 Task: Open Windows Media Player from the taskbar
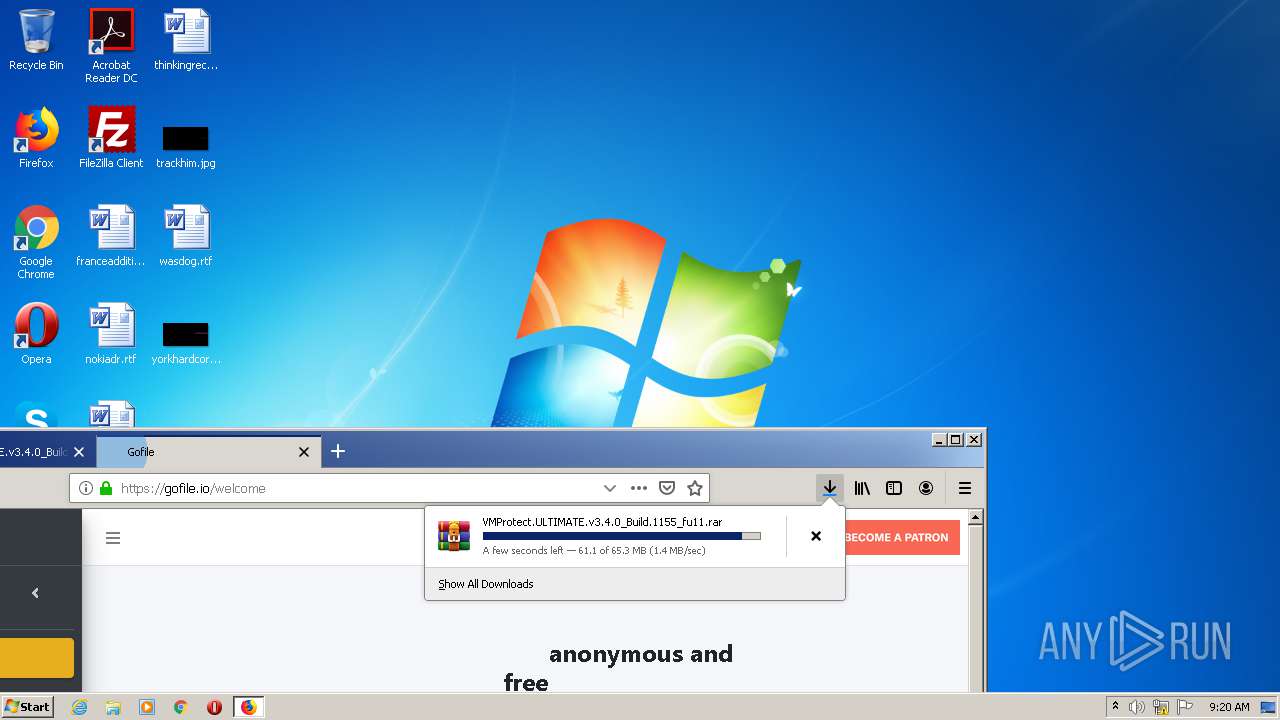[x=147, y=707]
